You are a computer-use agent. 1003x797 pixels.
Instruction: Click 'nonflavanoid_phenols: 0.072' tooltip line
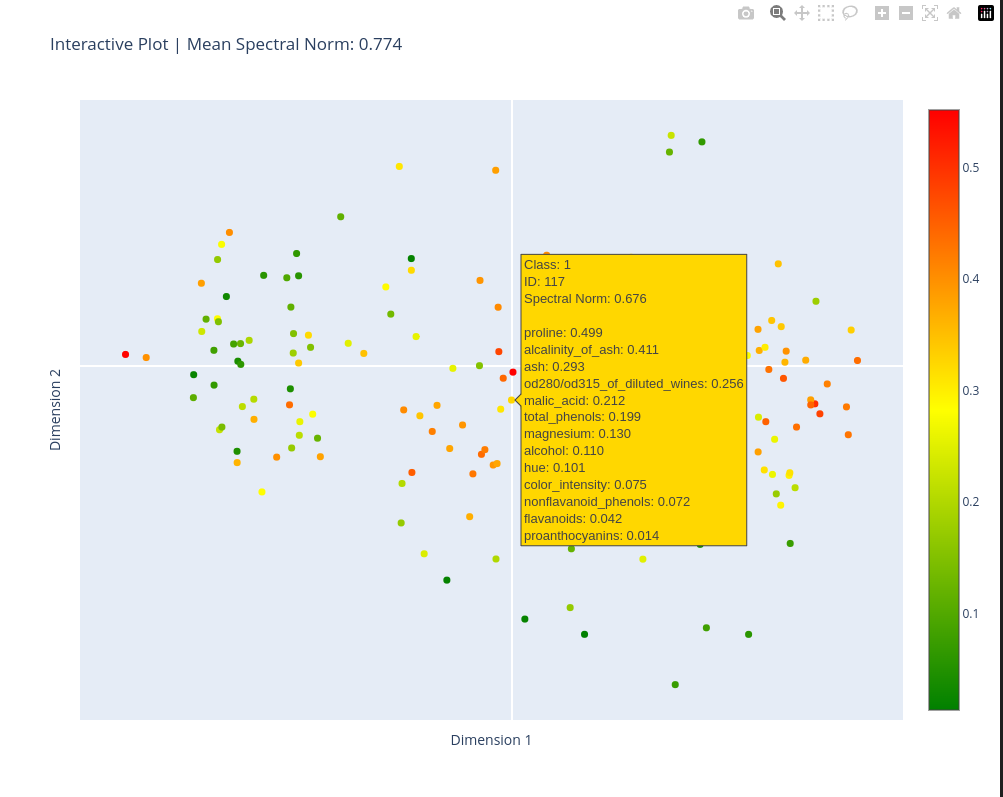point(606,502)
